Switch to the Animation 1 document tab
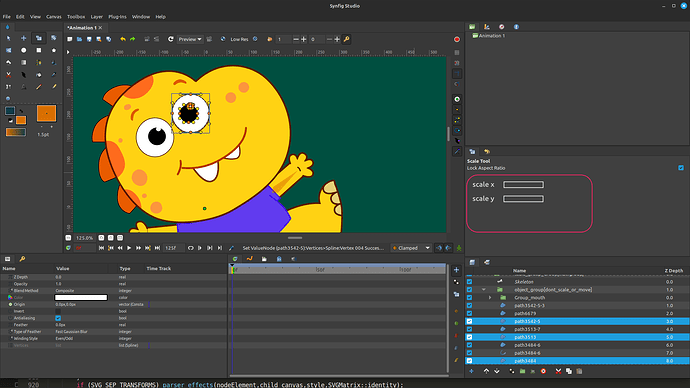The image size is (690, 388). coord(81,28)
